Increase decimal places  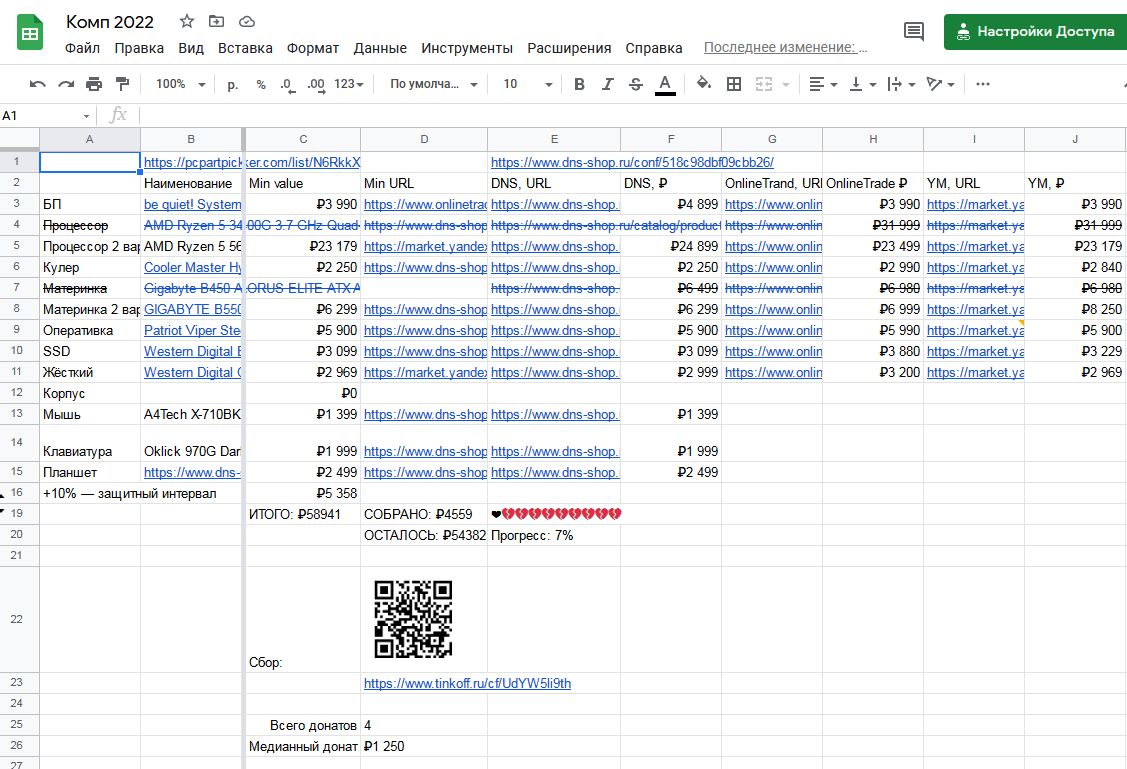click(316, 85)
